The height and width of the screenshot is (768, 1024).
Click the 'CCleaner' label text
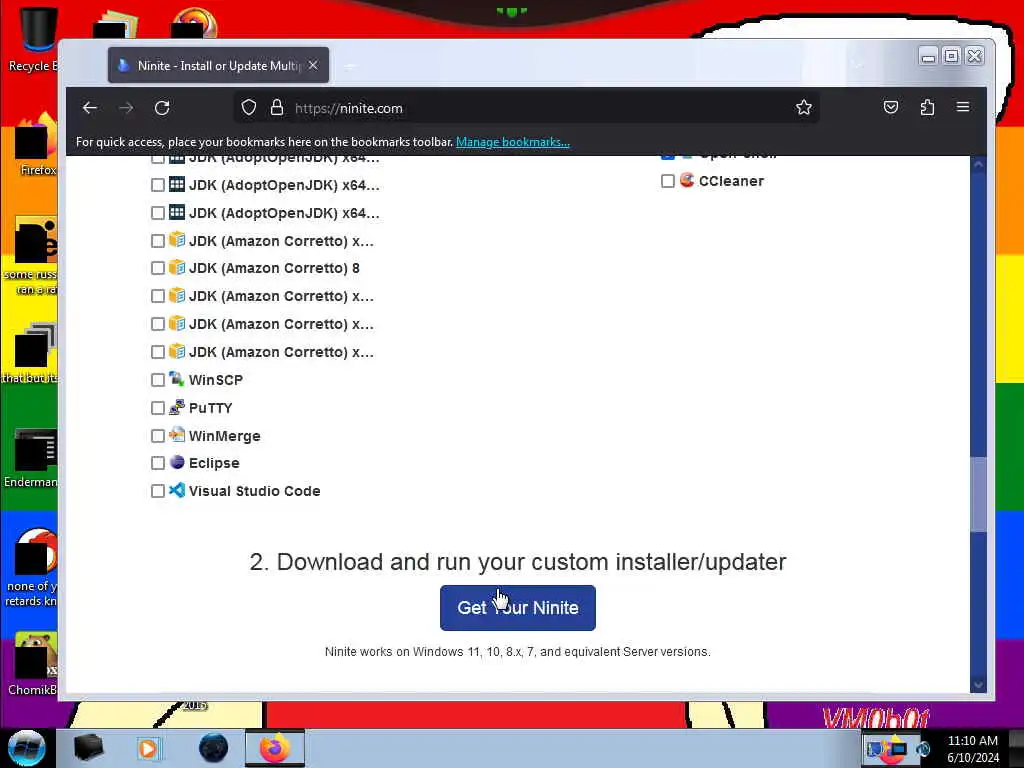point(731,181)
